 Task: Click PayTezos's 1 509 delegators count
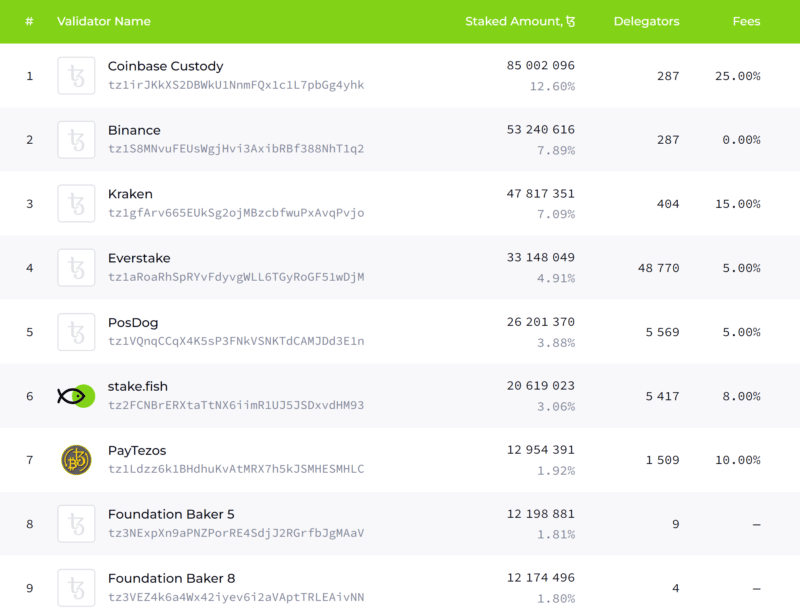662,461
